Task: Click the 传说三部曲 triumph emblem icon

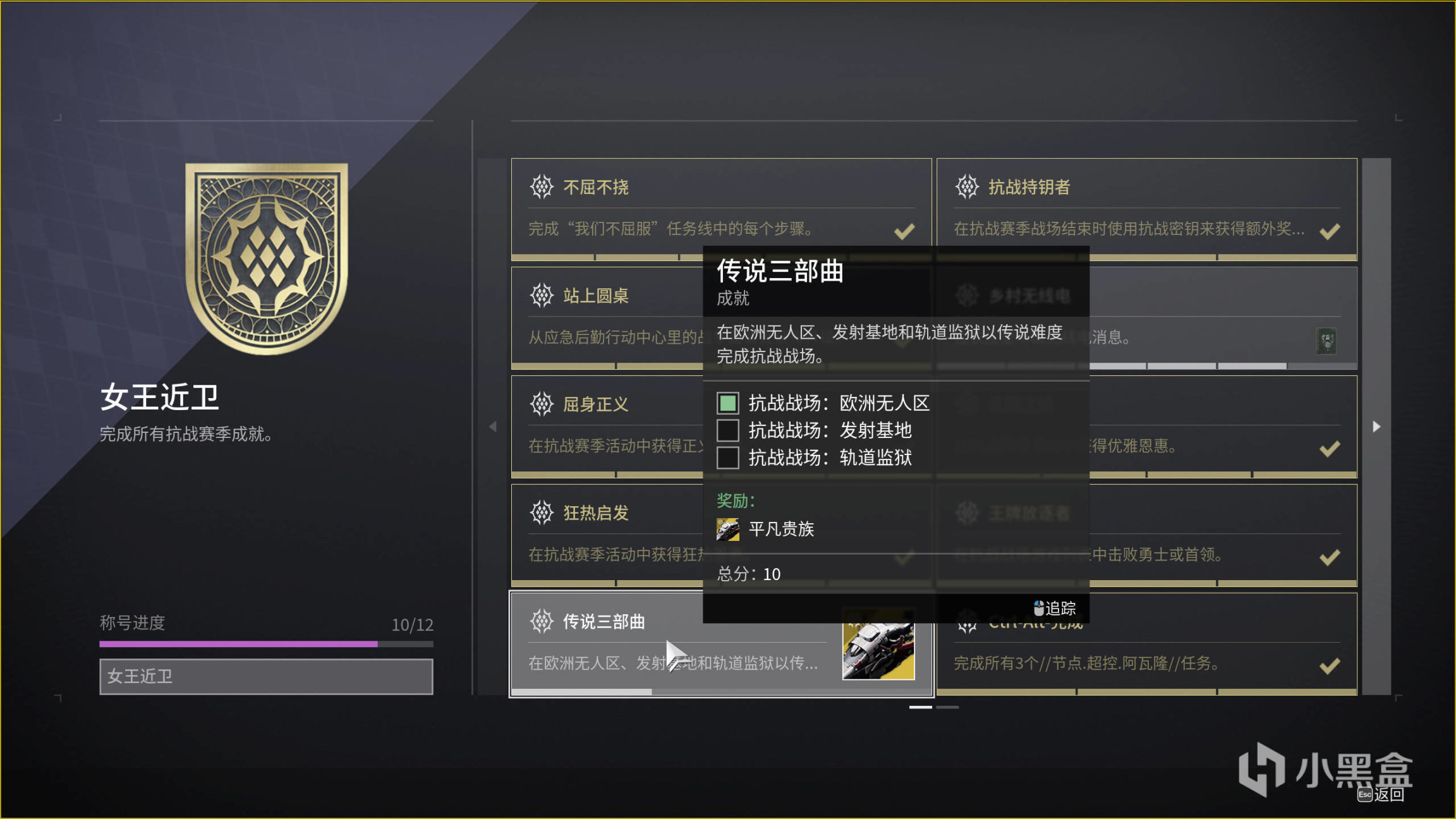Action: tap(542, 621)
